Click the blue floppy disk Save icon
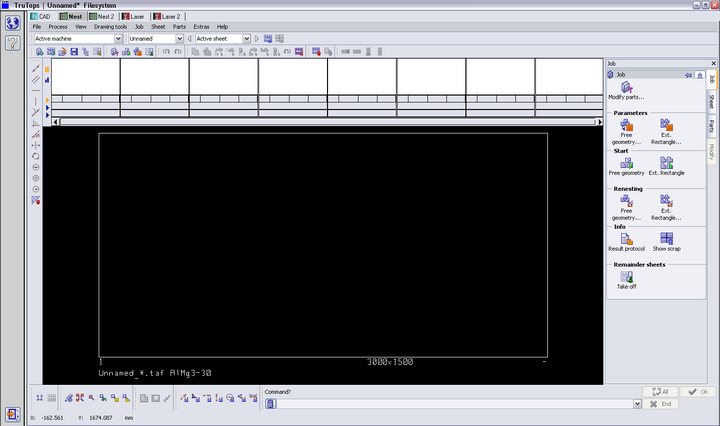Image resolution: width=720 pixels, height=426 pixels. [x=74, y=52]
